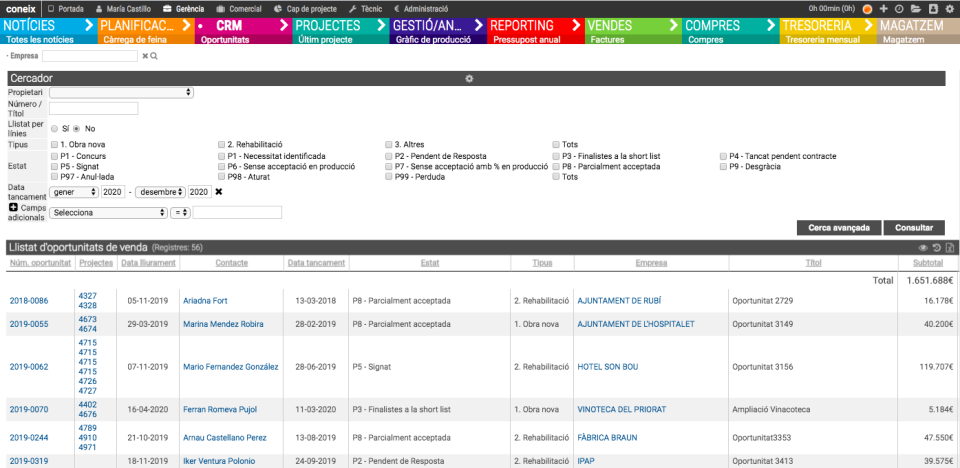Click the orange timer record button
This screenshot has width=960, height=468.
(x=867, y=8)
